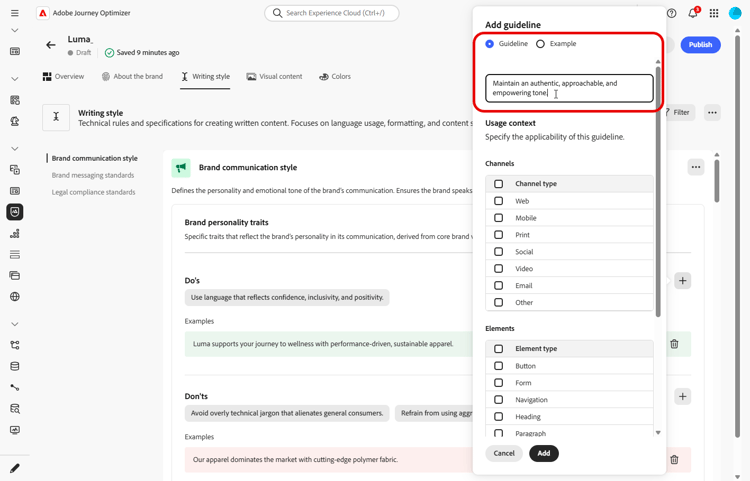Select Brand communication style in side list
The height and width of the screenshot is (481, 750).
pos(95,158)
